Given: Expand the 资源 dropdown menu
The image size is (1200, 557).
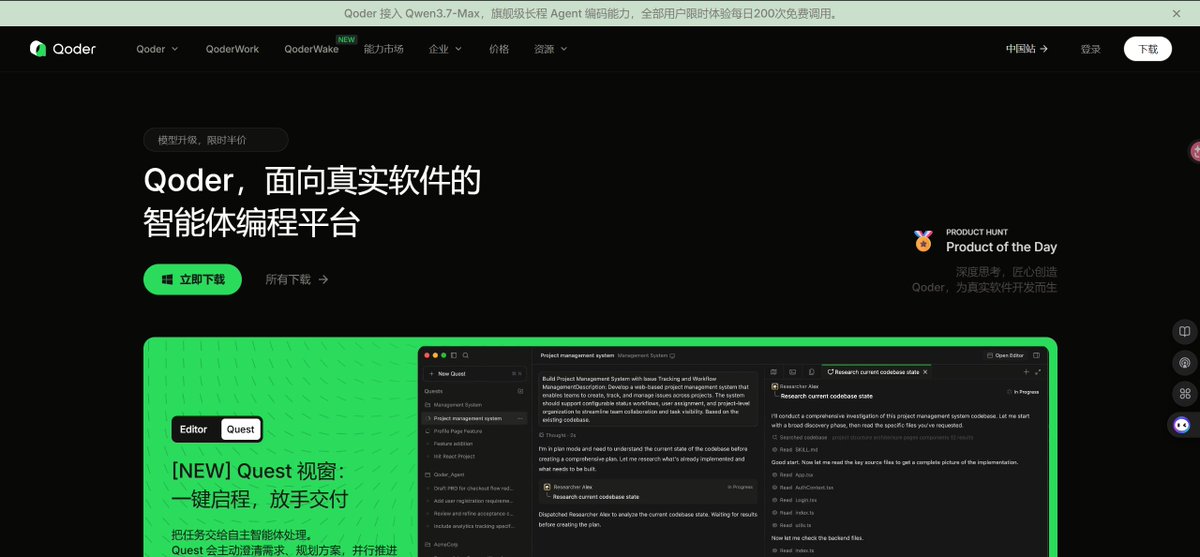Looking at the screenshot, I should (550, 49).
